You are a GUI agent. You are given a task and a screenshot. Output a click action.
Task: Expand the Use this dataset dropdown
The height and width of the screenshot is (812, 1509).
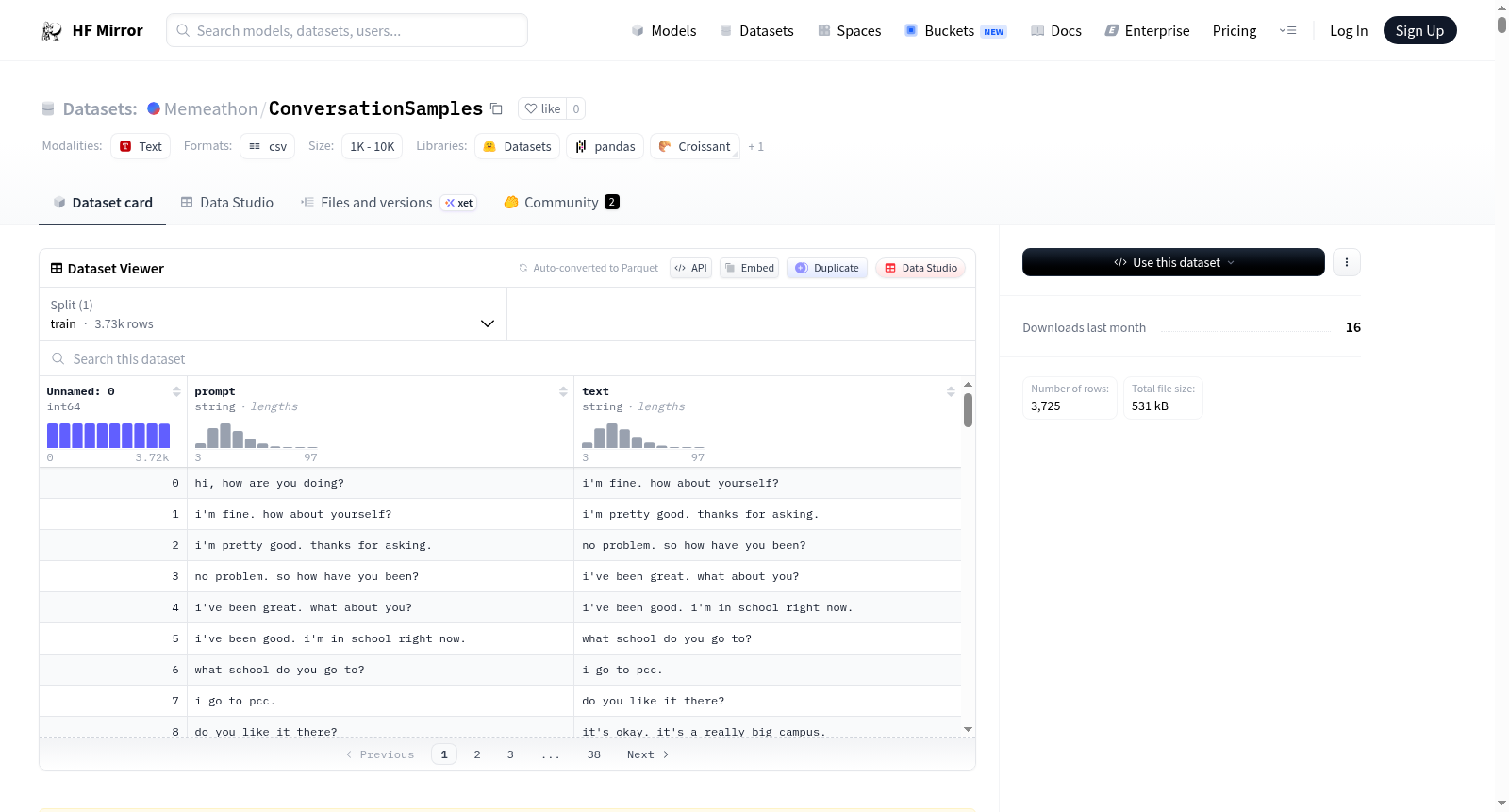point(1173,262)
